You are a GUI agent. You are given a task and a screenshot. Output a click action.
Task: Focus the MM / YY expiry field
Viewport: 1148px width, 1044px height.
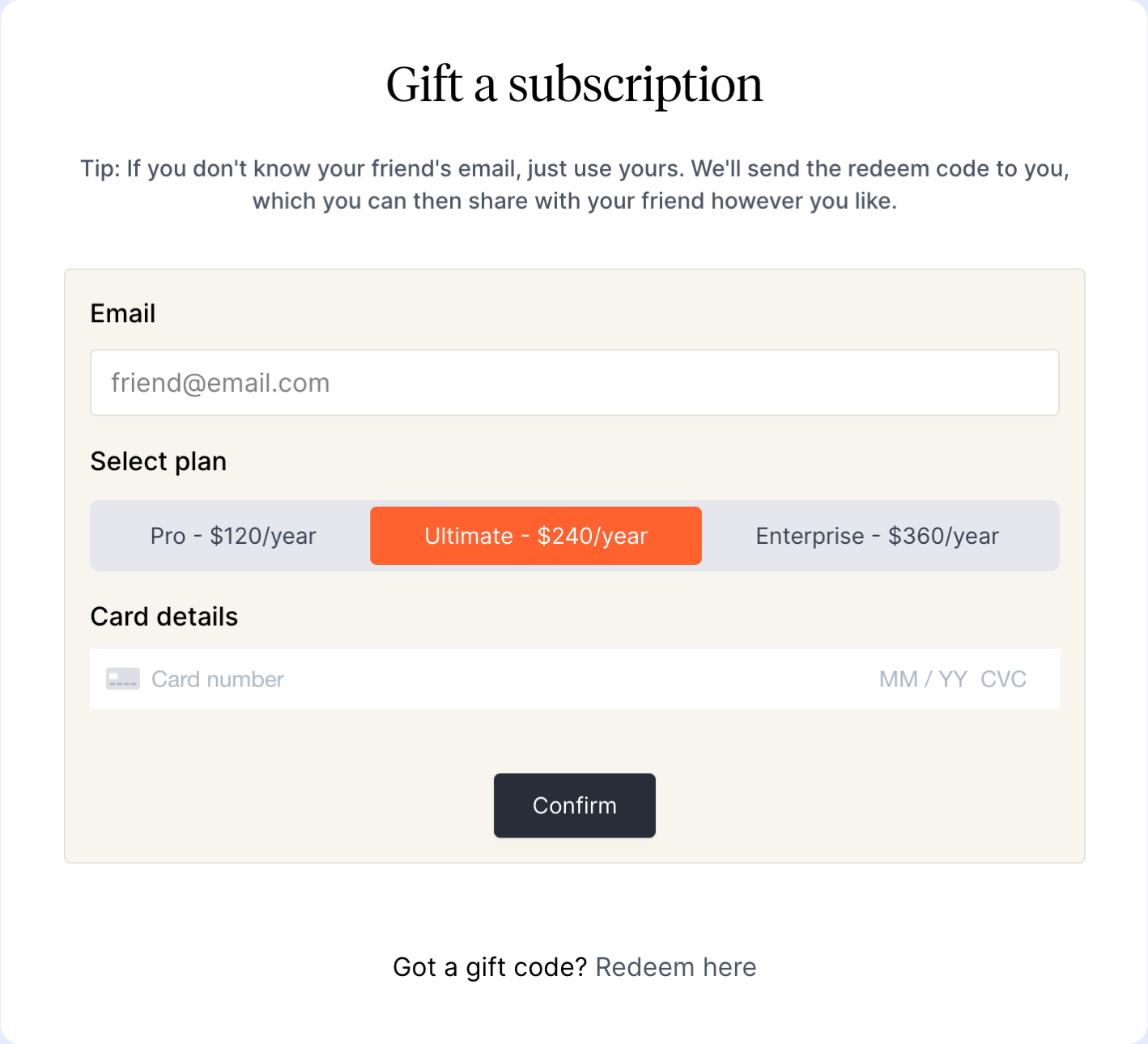coord(923,679)
